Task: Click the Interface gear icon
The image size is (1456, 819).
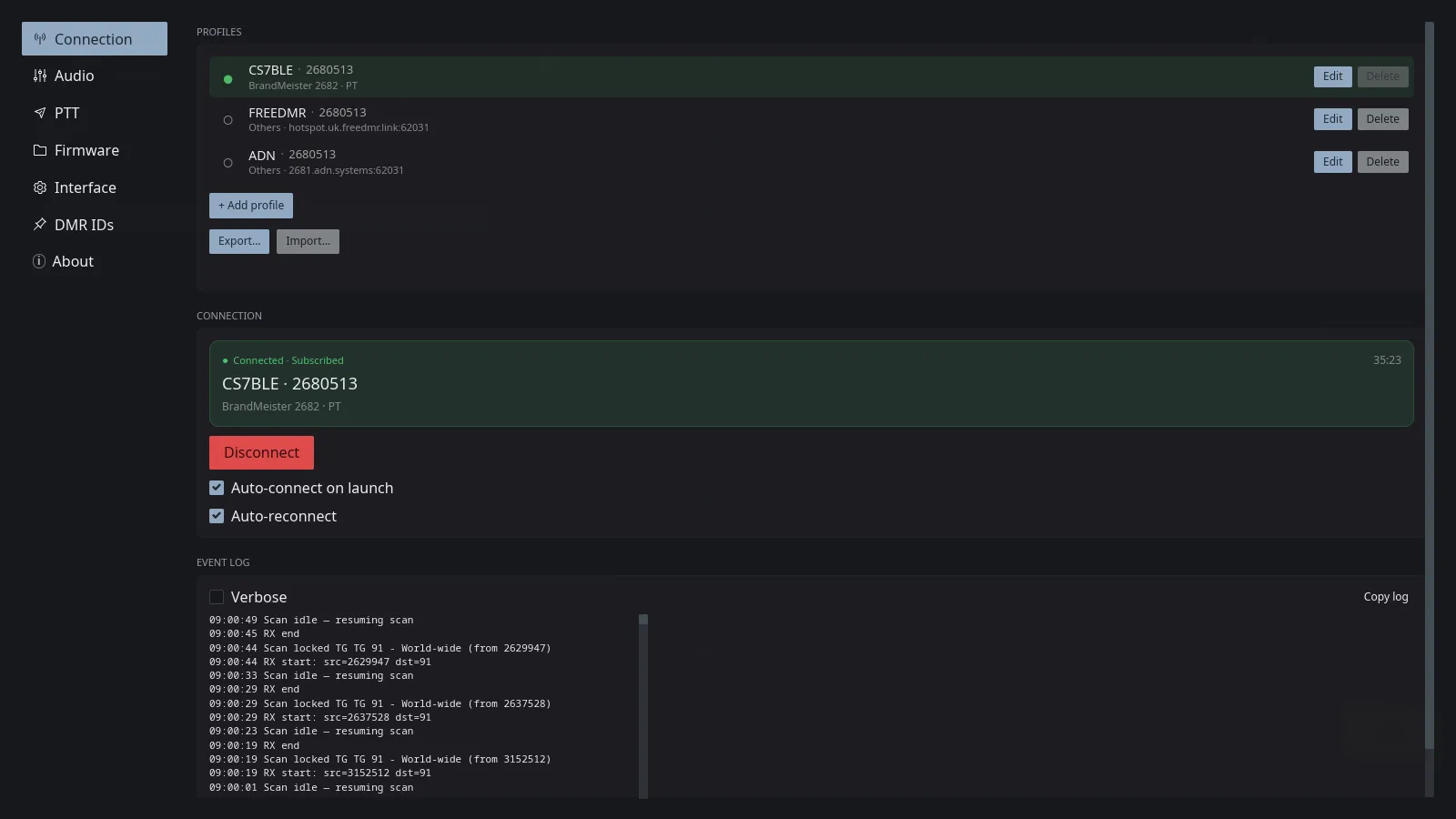Action: point(40,187)
